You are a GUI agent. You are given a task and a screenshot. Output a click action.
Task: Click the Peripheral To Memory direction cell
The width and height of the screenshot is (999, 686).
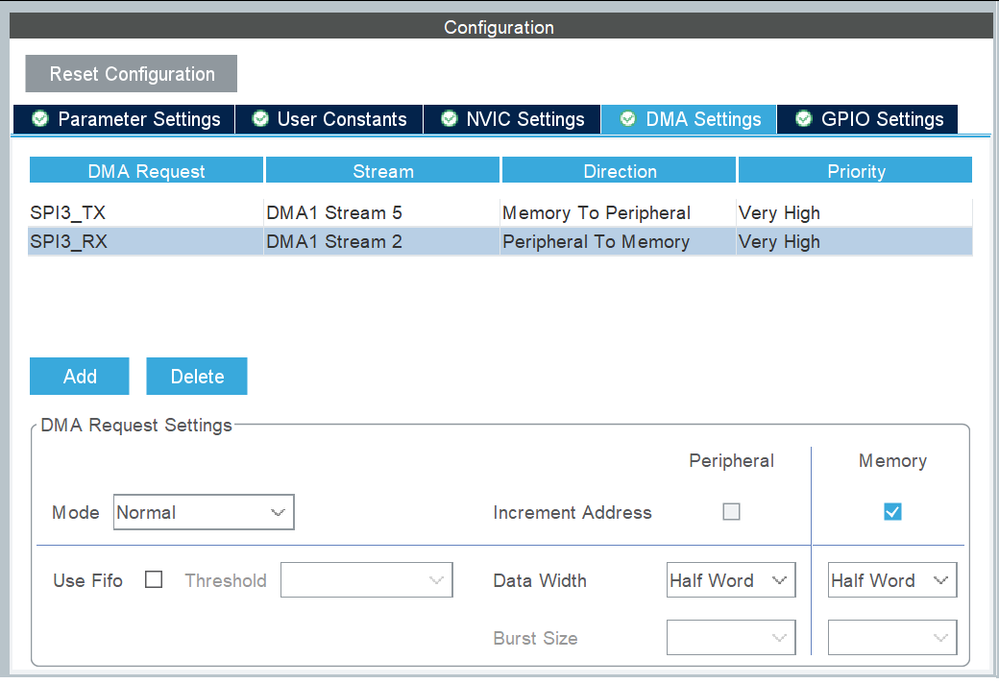618,241
